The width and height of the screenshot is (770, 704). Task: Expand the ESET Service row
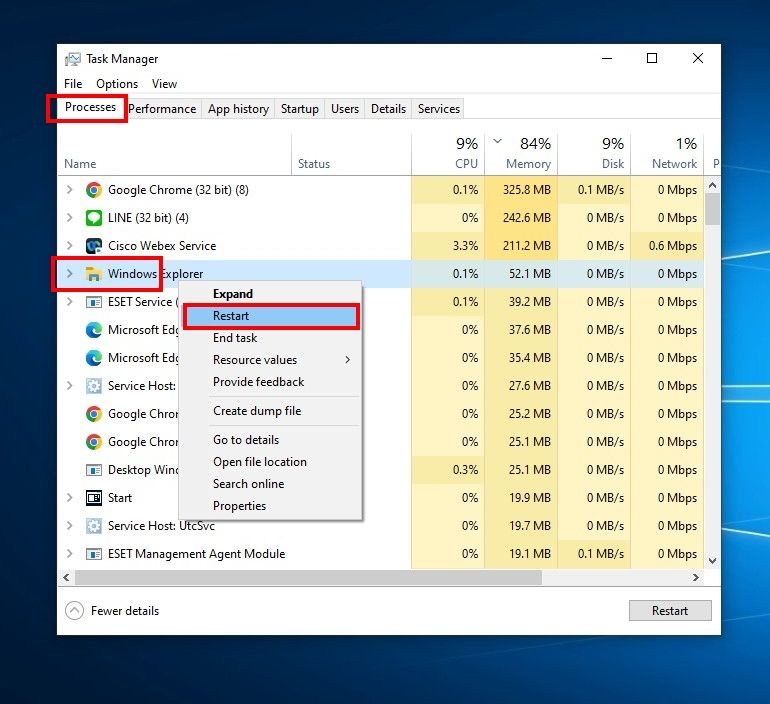click(70, 302)
